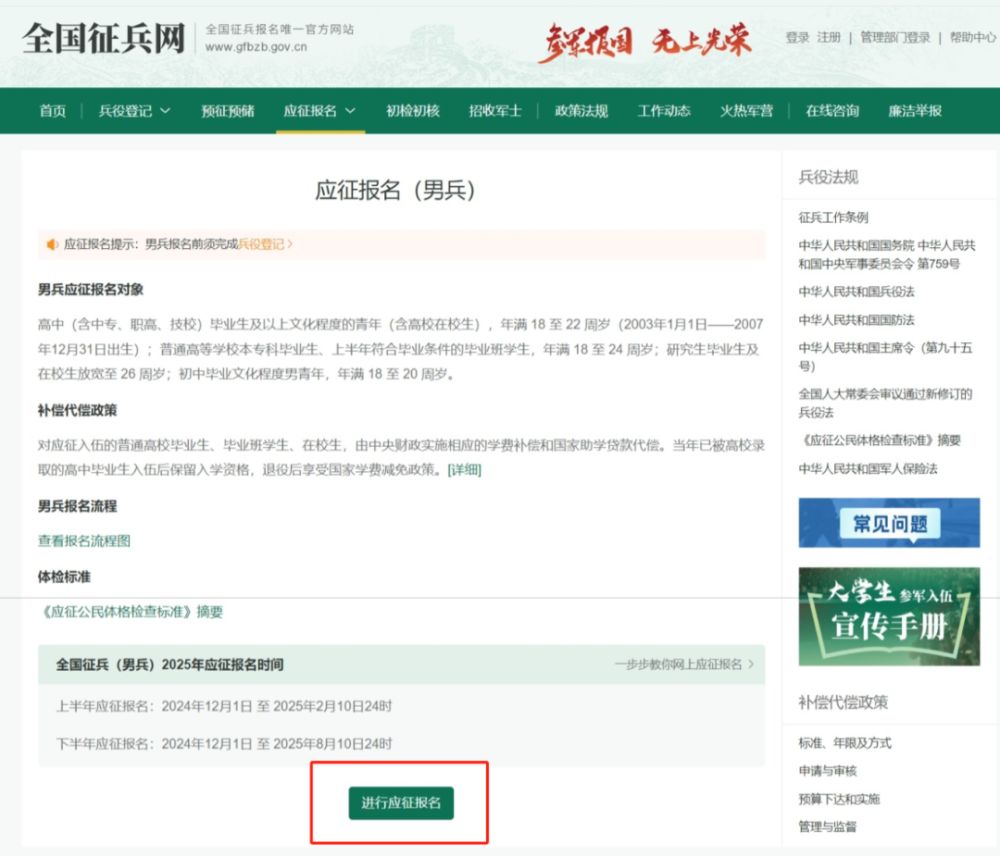Screen dimensions: 1000x856
Task: Click 一步步教你网上应征报名 link
Action: click(x=684, y=665)
